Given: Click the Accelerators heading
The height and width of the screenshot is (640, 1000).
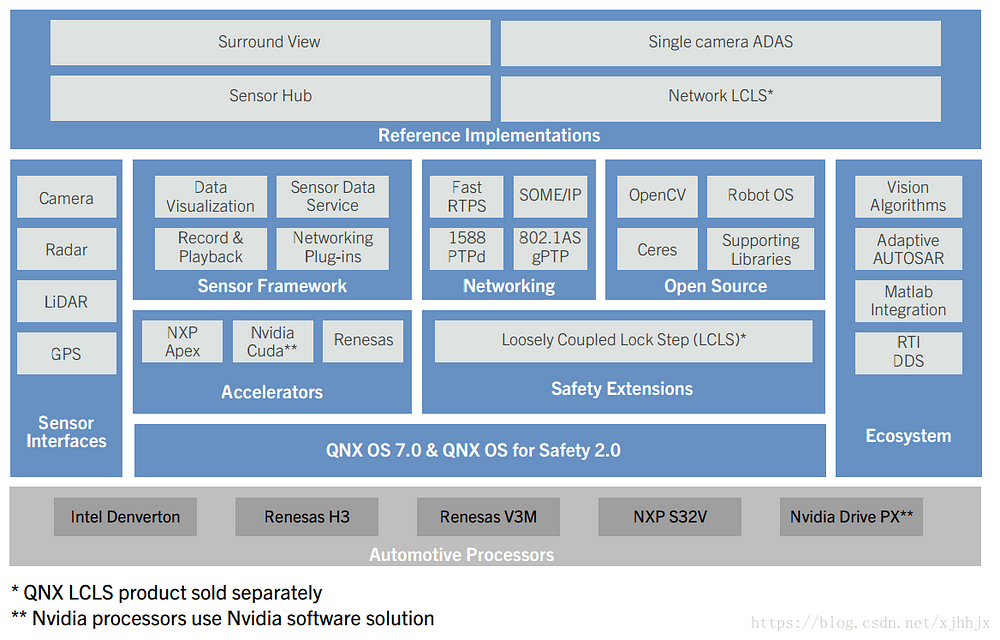Looking at the screenshot, I should [272, 392].
